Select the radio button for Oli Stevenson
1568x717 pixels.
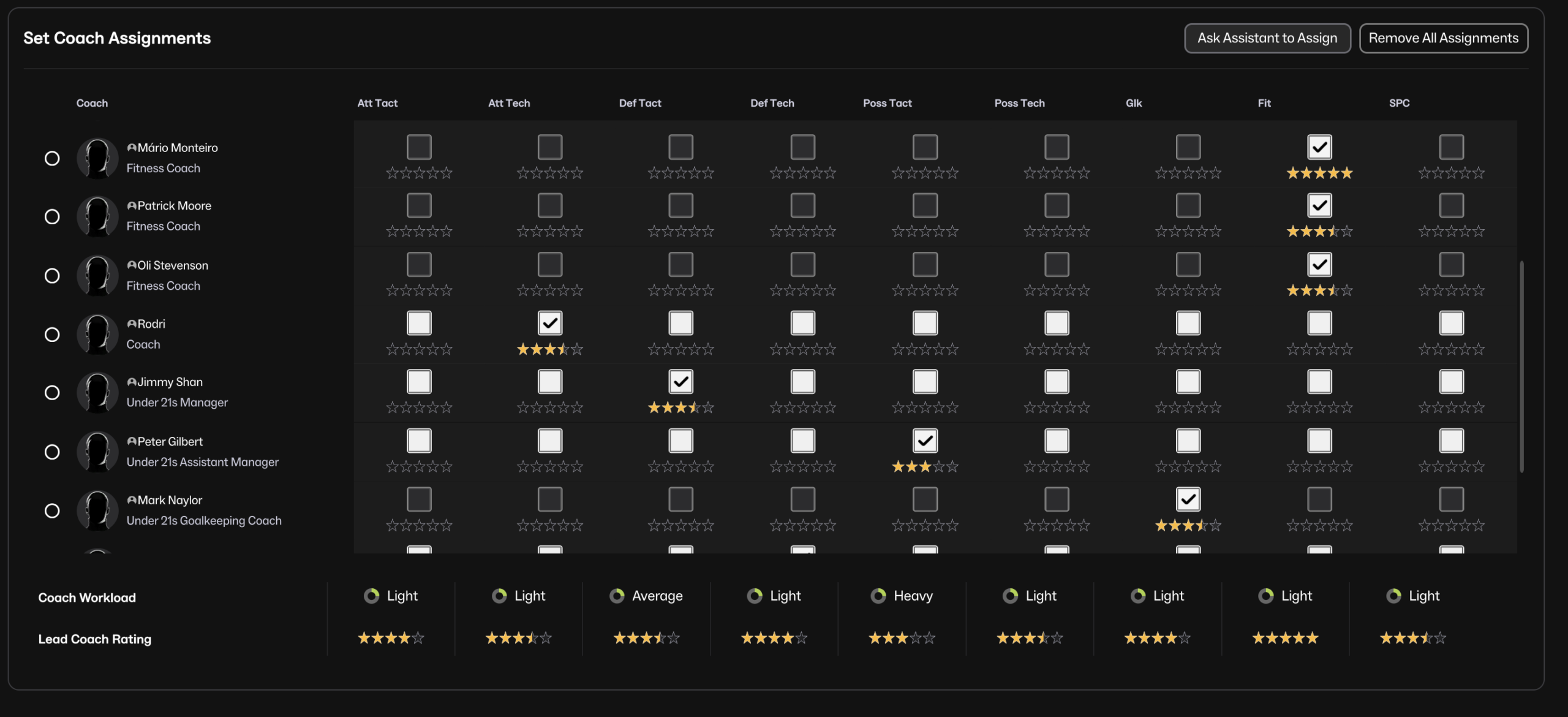click(52, 276)
